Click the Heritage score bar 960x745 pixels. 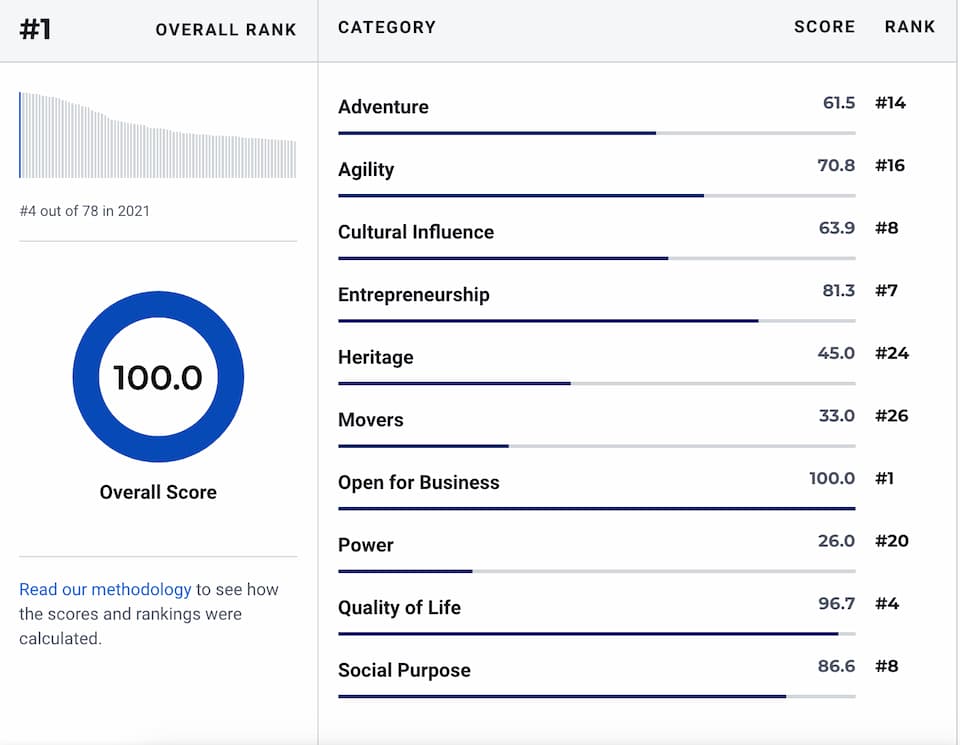596,383
